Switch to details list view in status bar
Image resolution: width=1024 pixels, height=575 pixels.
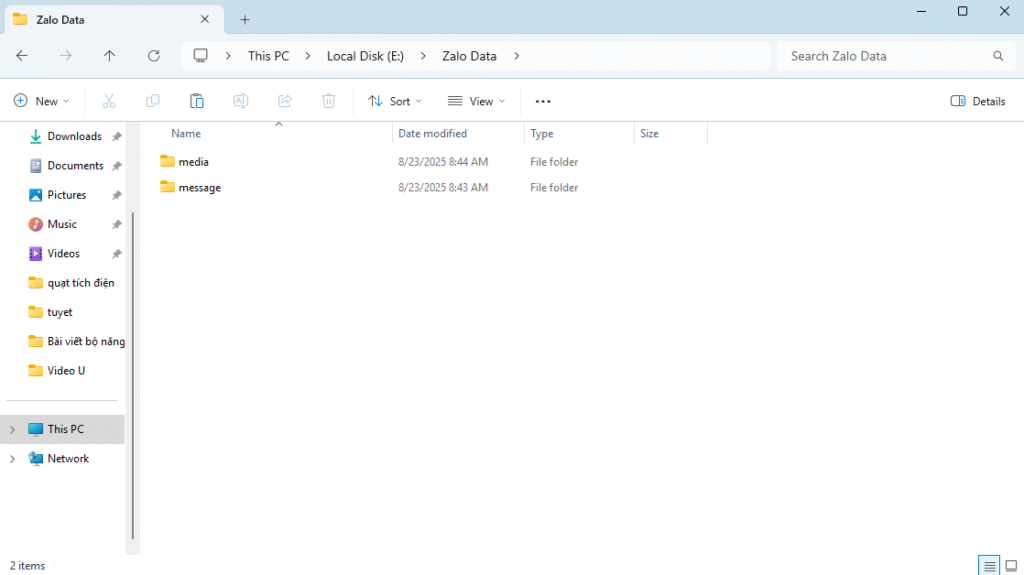[990, 566]
